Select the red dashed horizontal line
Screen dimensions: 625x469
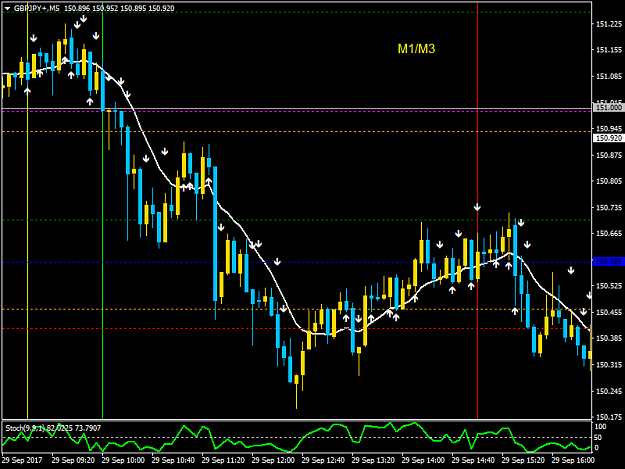tap(297, 329)
